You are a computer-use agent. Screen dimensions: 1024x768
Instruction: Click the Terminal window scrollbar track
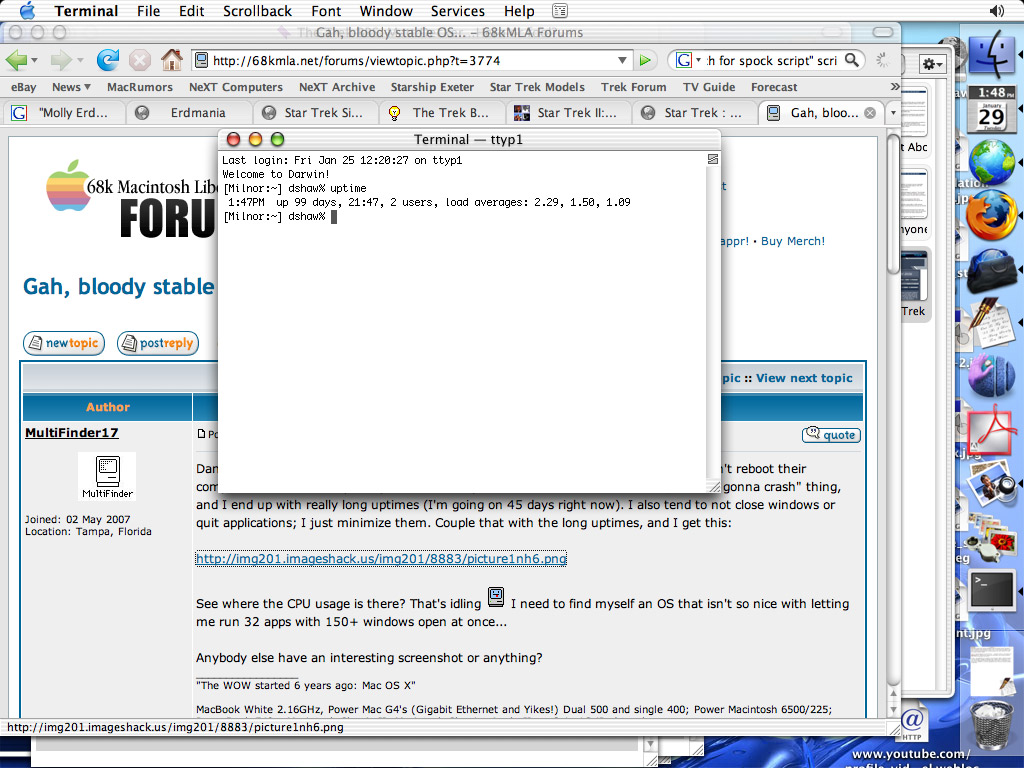point(712,323)
